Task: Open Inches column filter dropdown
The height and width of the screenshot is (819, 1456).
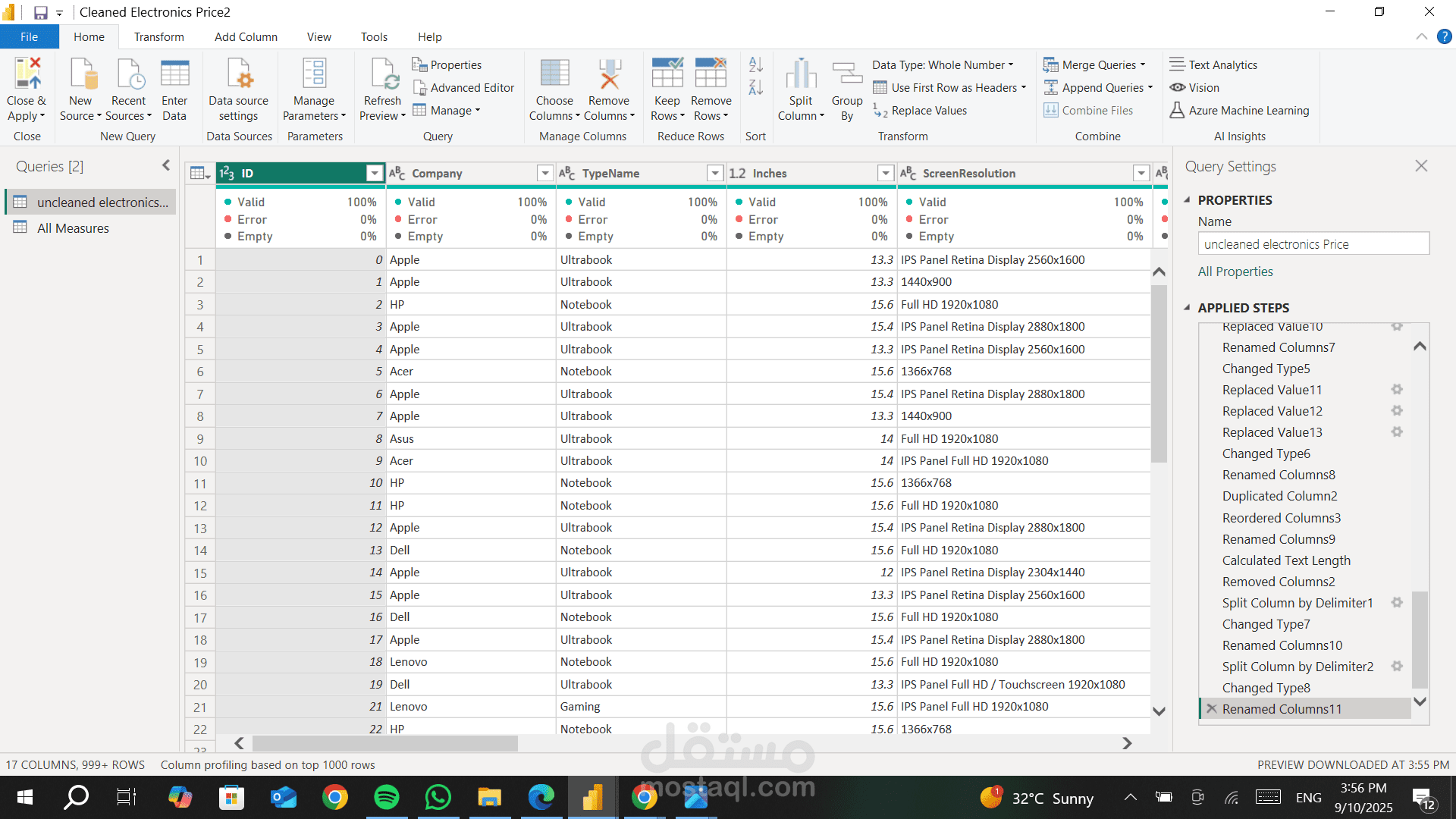Action: pyautogui.click(x=885, y=174)
